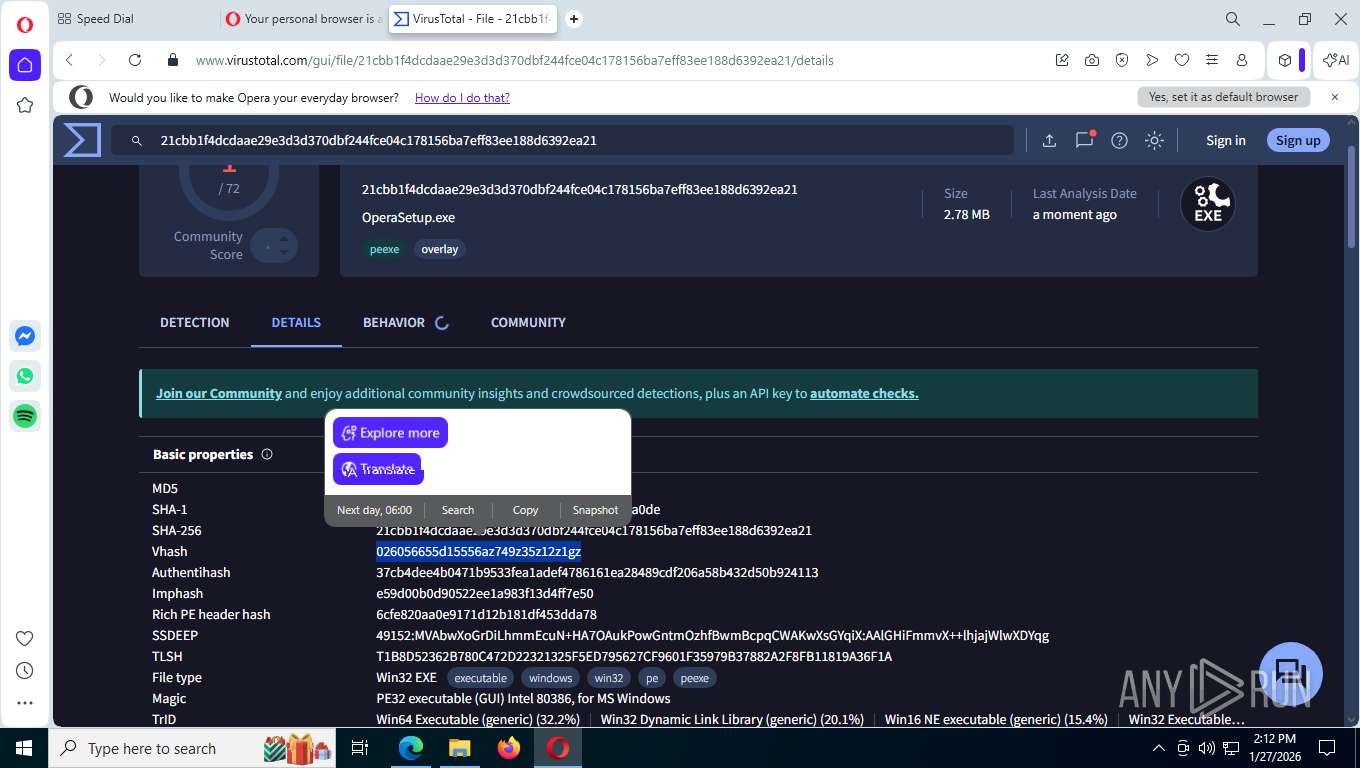Open the extensions cube icon
1360x768 pixels.
click(x=1285, y=60)
